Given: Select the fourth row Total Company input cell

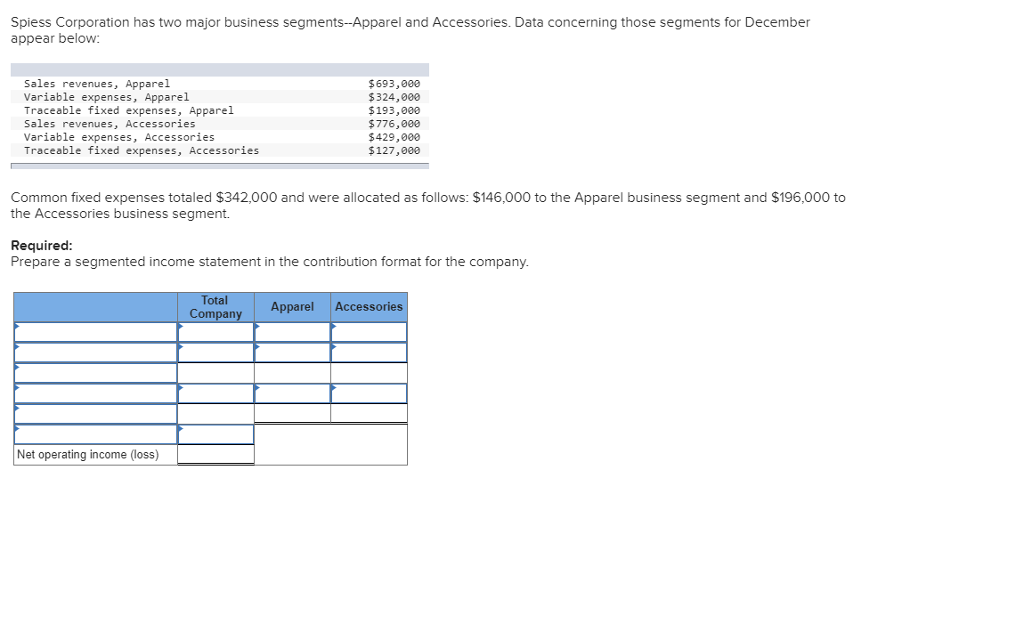Looking at the screenshot, I should (216, 393).
